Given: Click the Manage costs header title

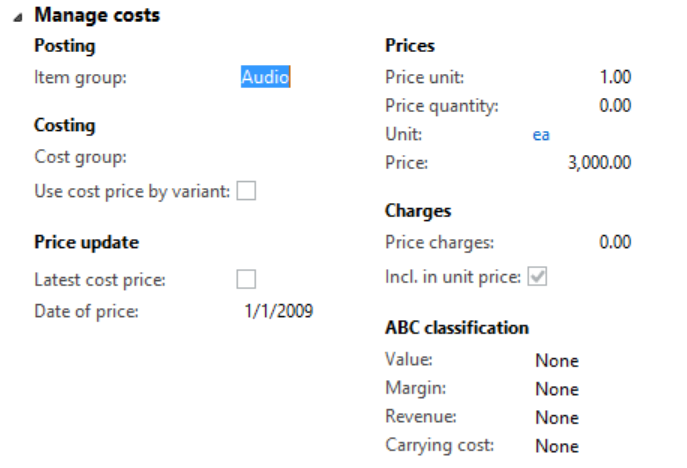Looking at the screenshot, I should [97, 16].
